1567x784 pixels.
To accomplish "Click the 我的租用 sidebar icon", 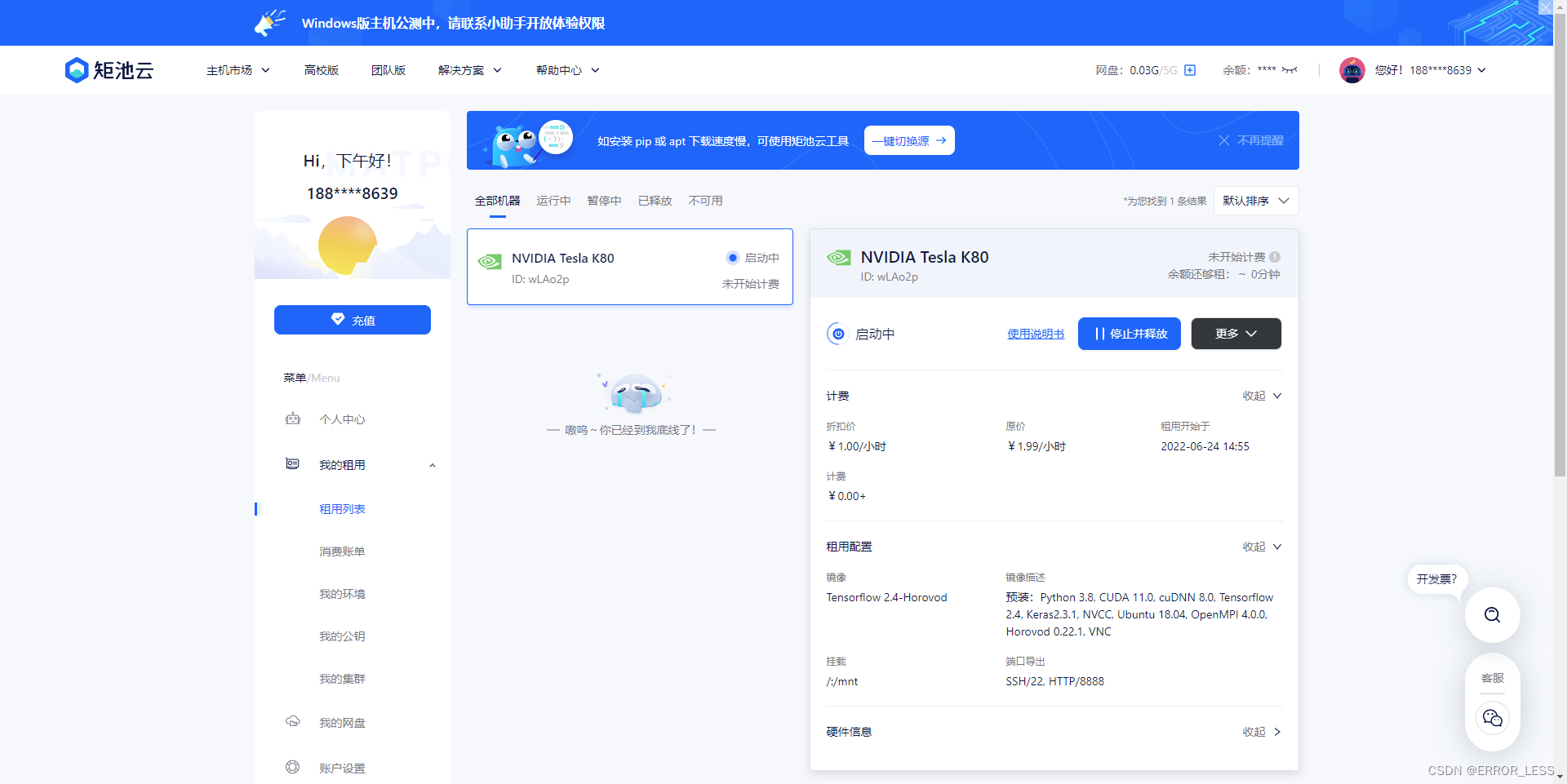I will (x=292, y=464).
